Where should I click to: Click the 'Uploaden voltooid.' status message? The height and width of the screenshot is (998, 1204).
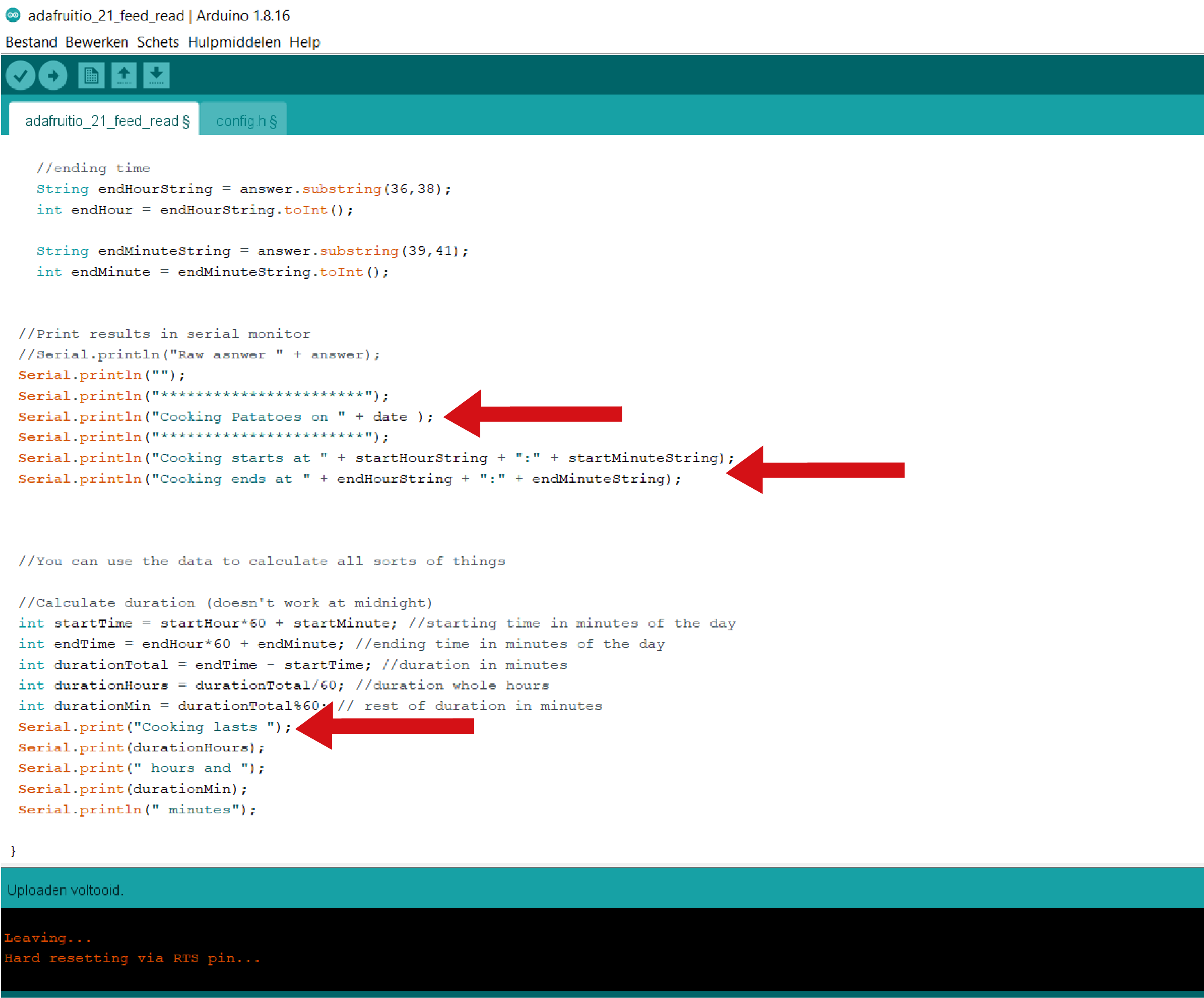coord(65,890)
